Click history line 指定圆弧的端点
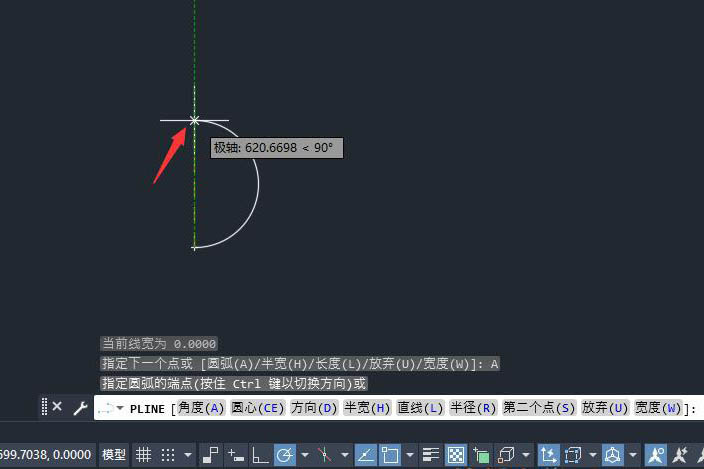This screenshot has height=469, width=704. (x=234, y=383)
